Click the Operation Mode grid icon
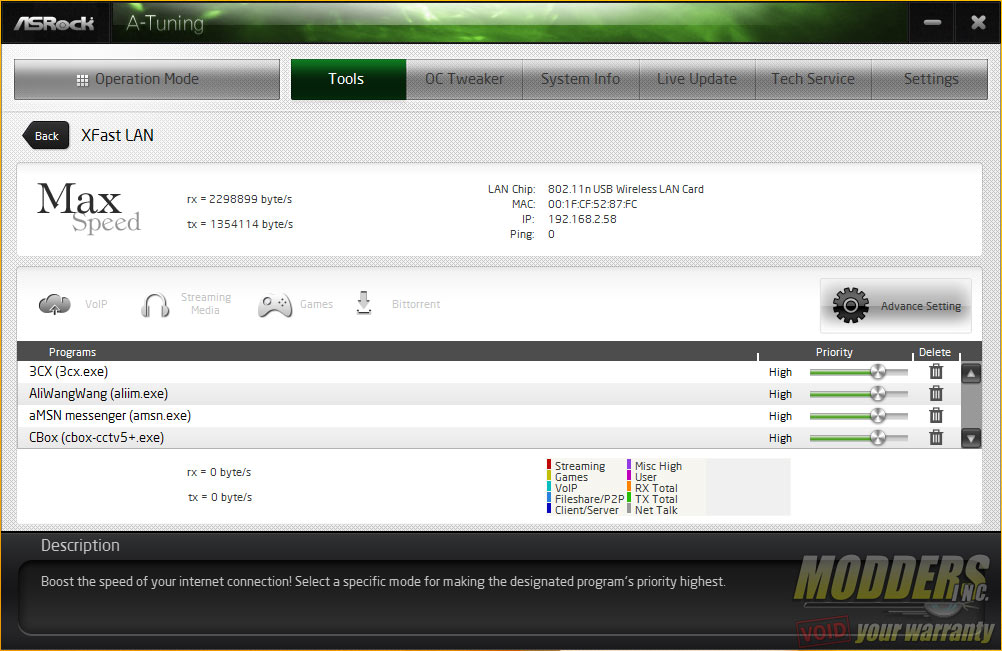 pos(82,80)
